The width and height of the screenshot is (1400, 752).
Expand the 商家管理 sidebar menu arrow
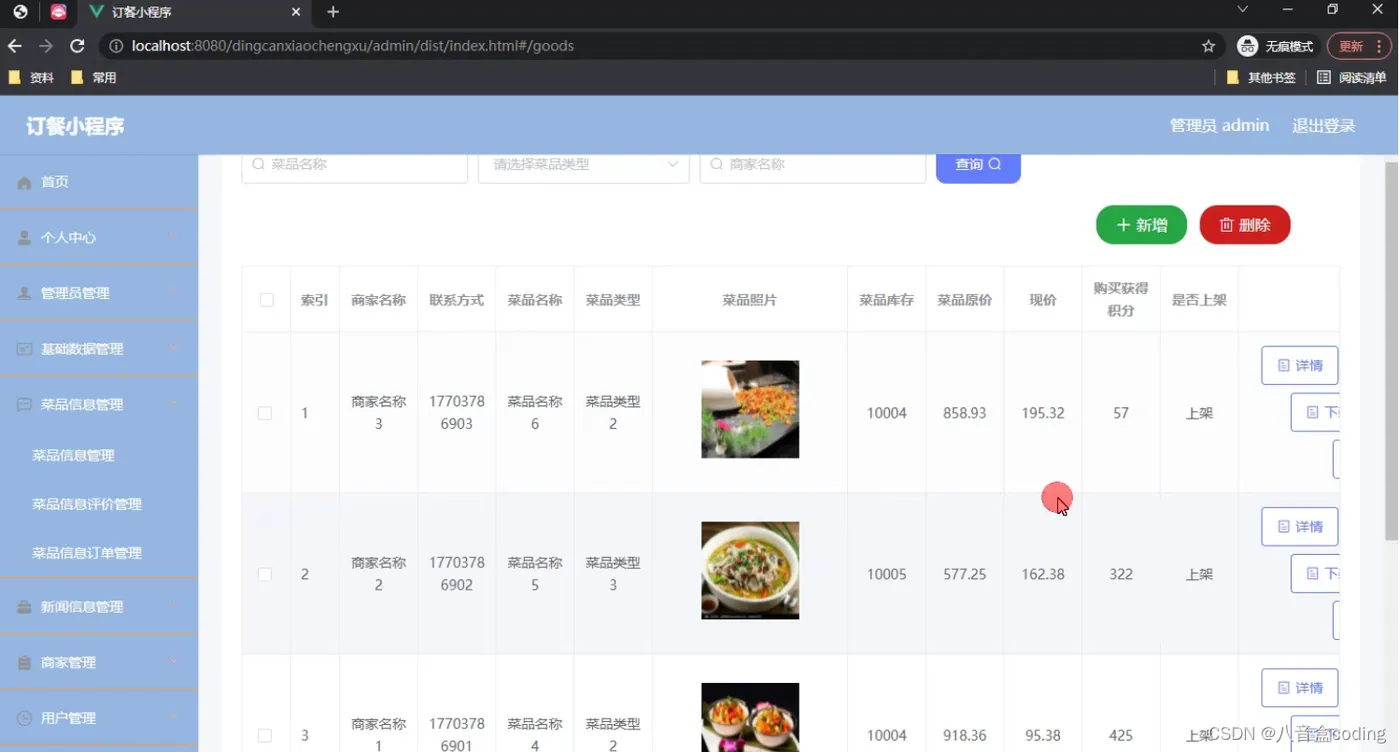pyautogui.click(x=173, y=662)
